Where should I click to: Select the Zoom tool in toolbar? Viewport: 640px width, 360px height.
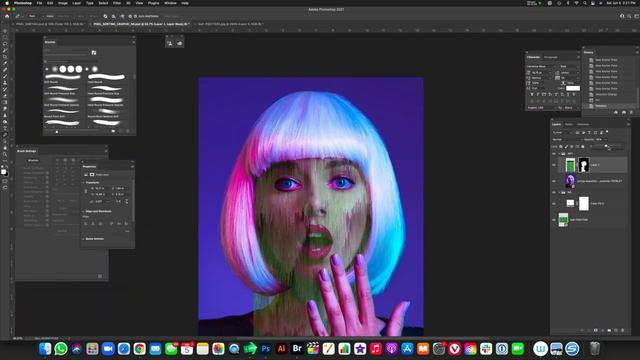[x=5, y=155]
